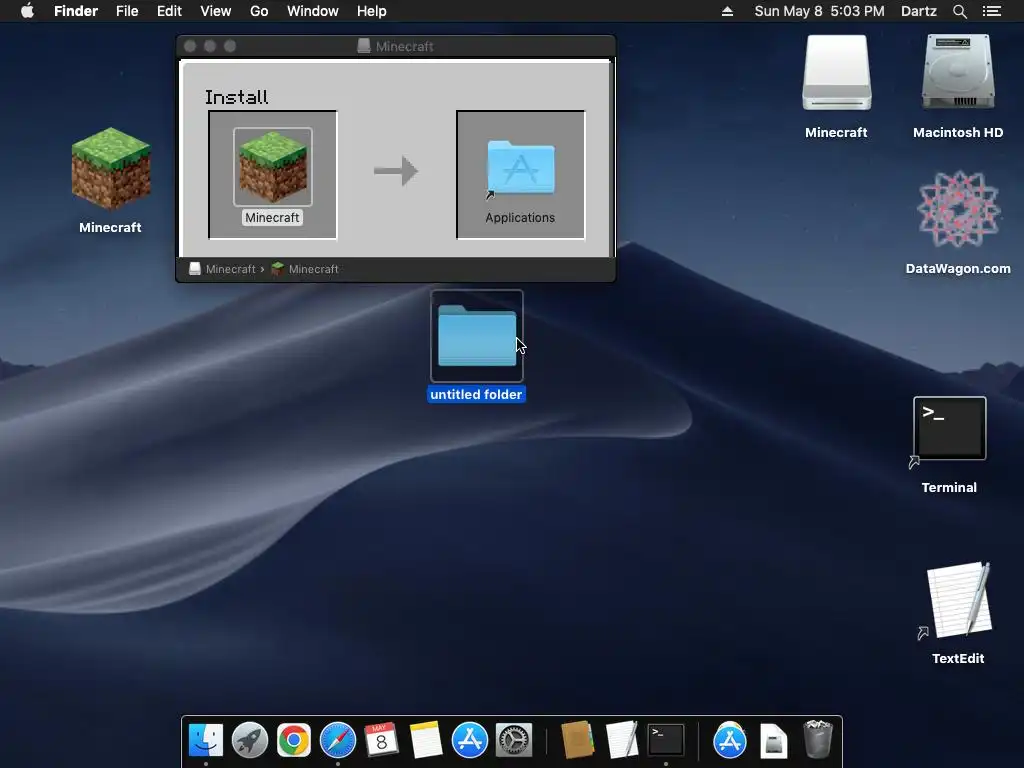Open Notes in the Dock
1024x768 pixels.
pyautogui.click(x=426, y=741)
